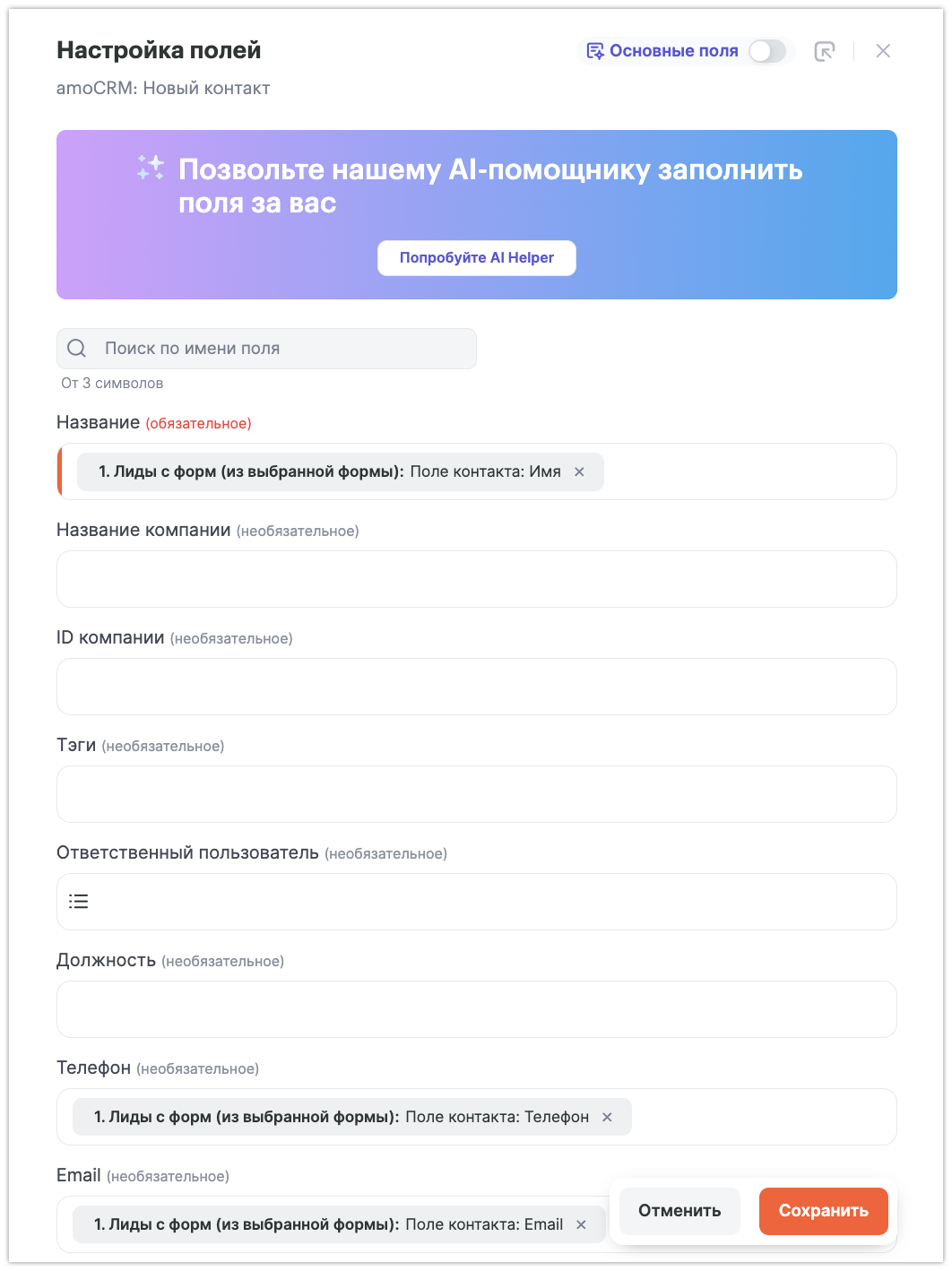Click the AI sparkles icon in banner
952x1271 pixels.
pyautogui.click(x=150, y=168)
